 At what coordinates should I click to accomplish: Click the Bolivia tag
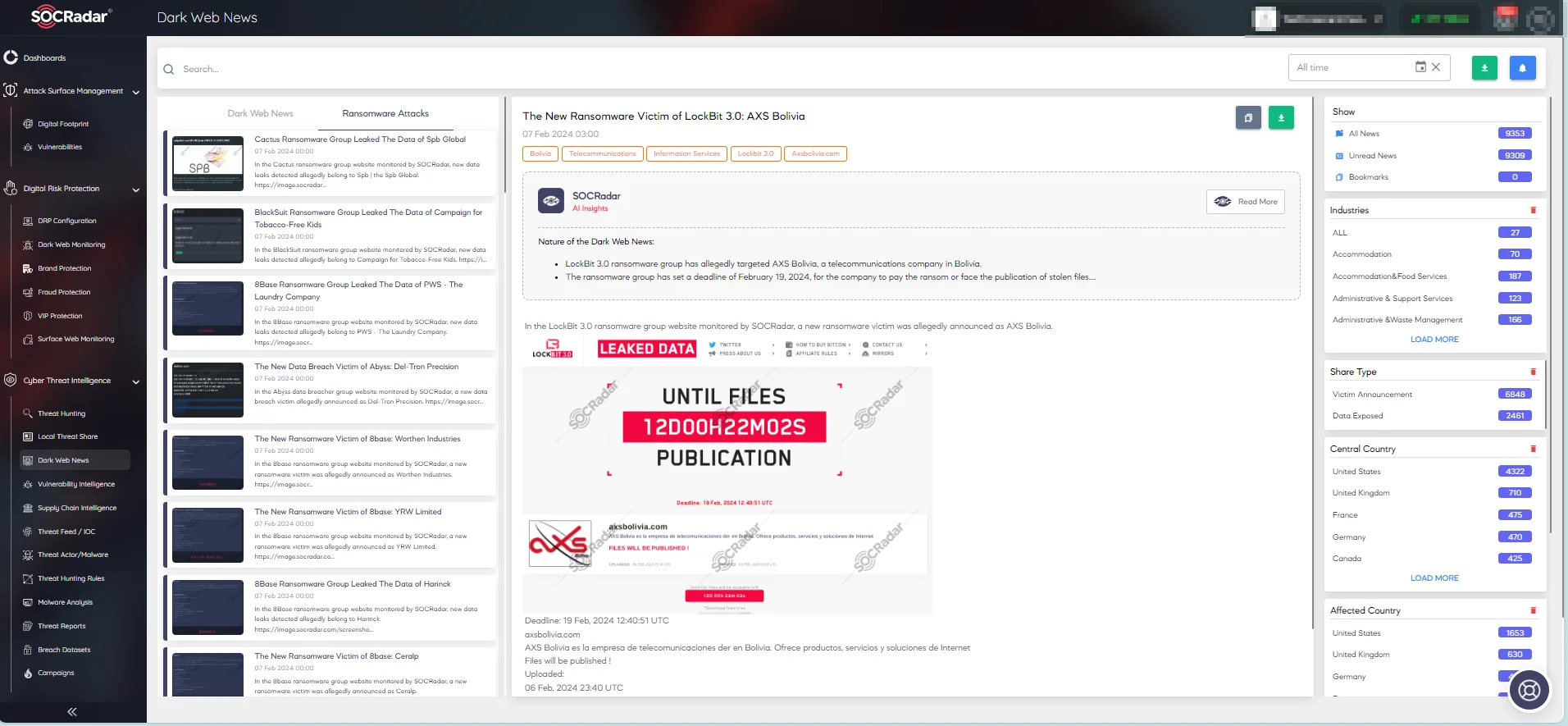(540, 154)
